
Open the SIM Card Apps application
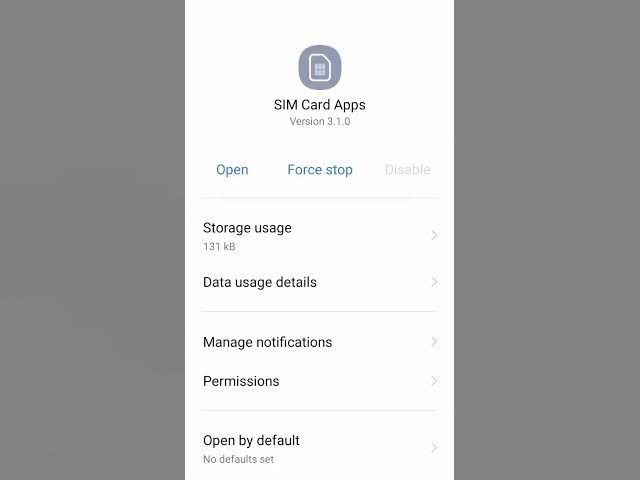pos(232,170)
